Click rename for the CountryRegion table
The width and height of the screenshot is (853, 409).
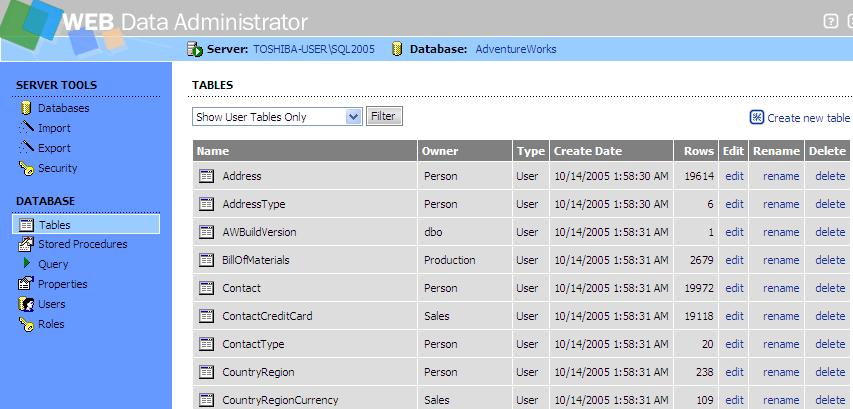tap(781, 372)
